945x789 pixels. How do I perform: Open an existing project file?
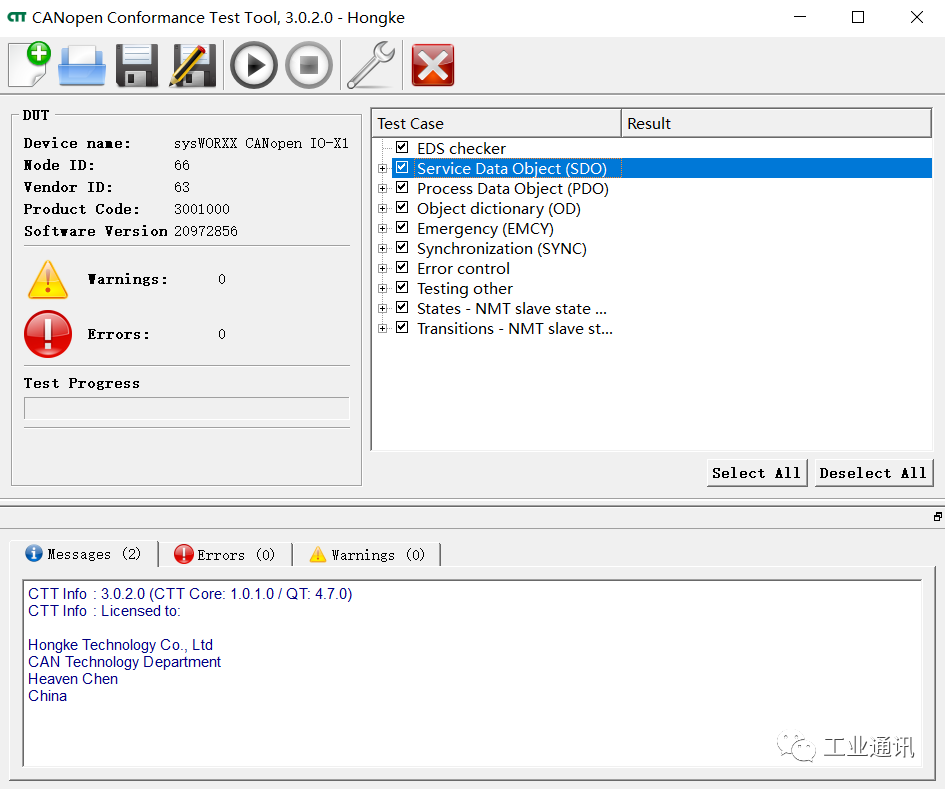[82, 65]
